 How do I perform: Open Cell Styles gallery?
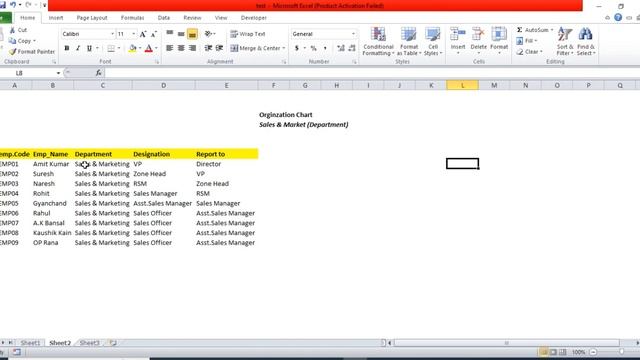[433, 41]
